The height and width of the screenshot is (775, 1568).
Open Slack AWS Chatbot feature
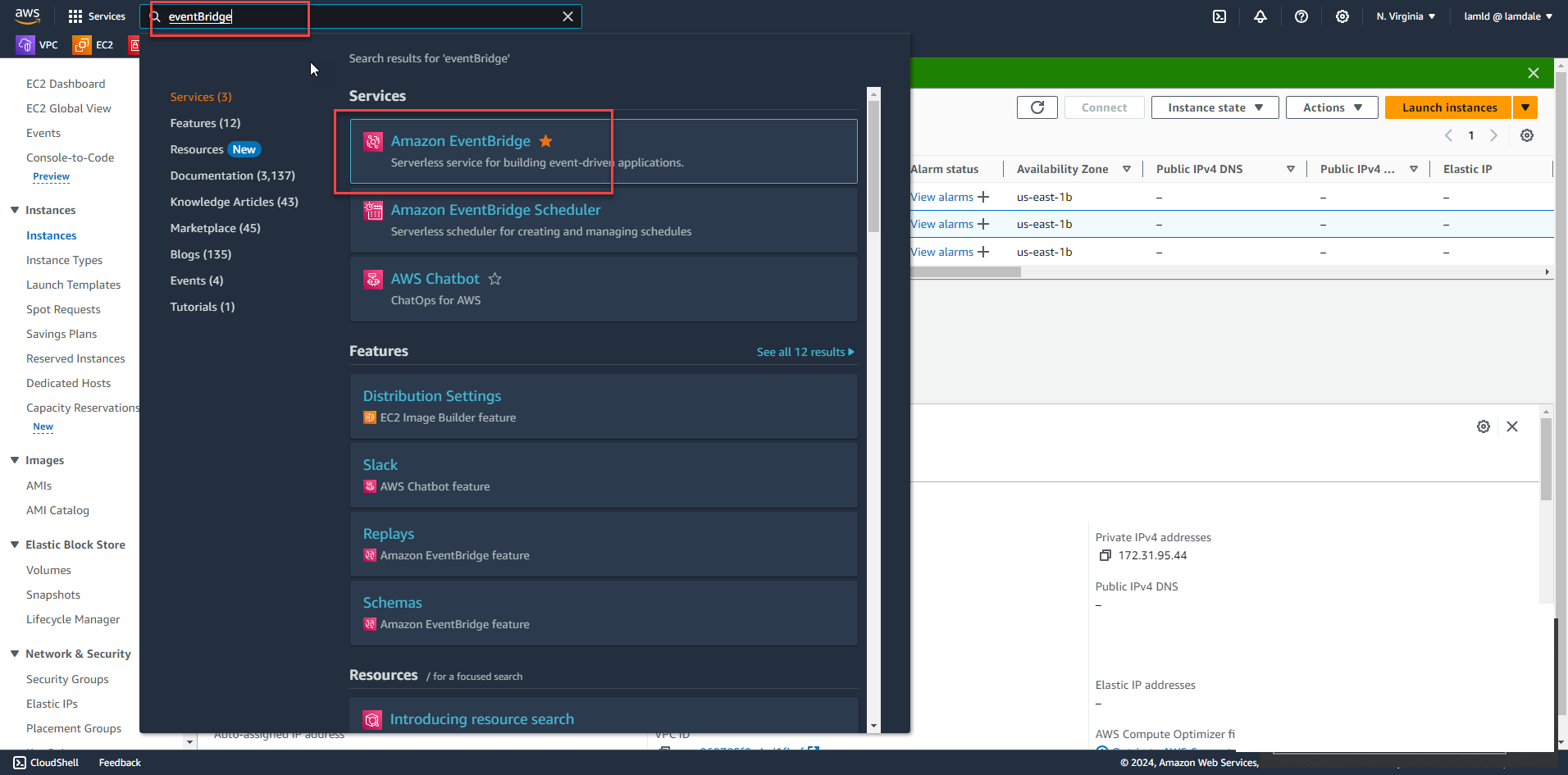tap(604, 475)
